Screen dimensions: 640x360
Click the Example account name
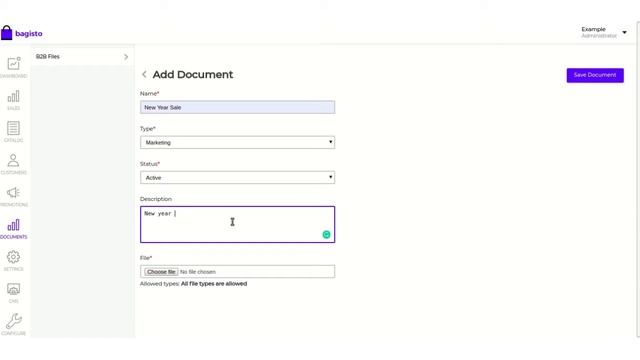(x=593, y=29)
